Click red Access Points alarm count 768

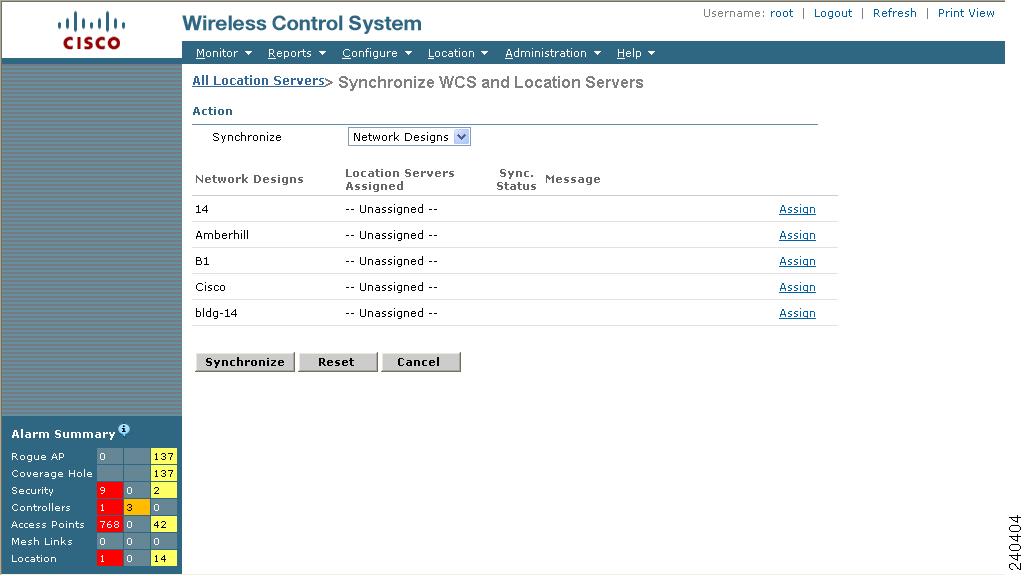click(110, 524)
